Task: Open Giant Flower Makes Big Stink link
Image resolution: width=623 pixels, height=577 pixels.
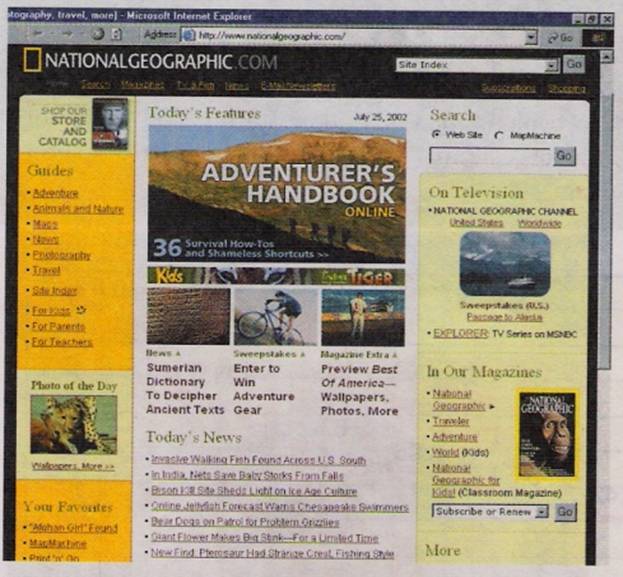Action: [265, 538]
